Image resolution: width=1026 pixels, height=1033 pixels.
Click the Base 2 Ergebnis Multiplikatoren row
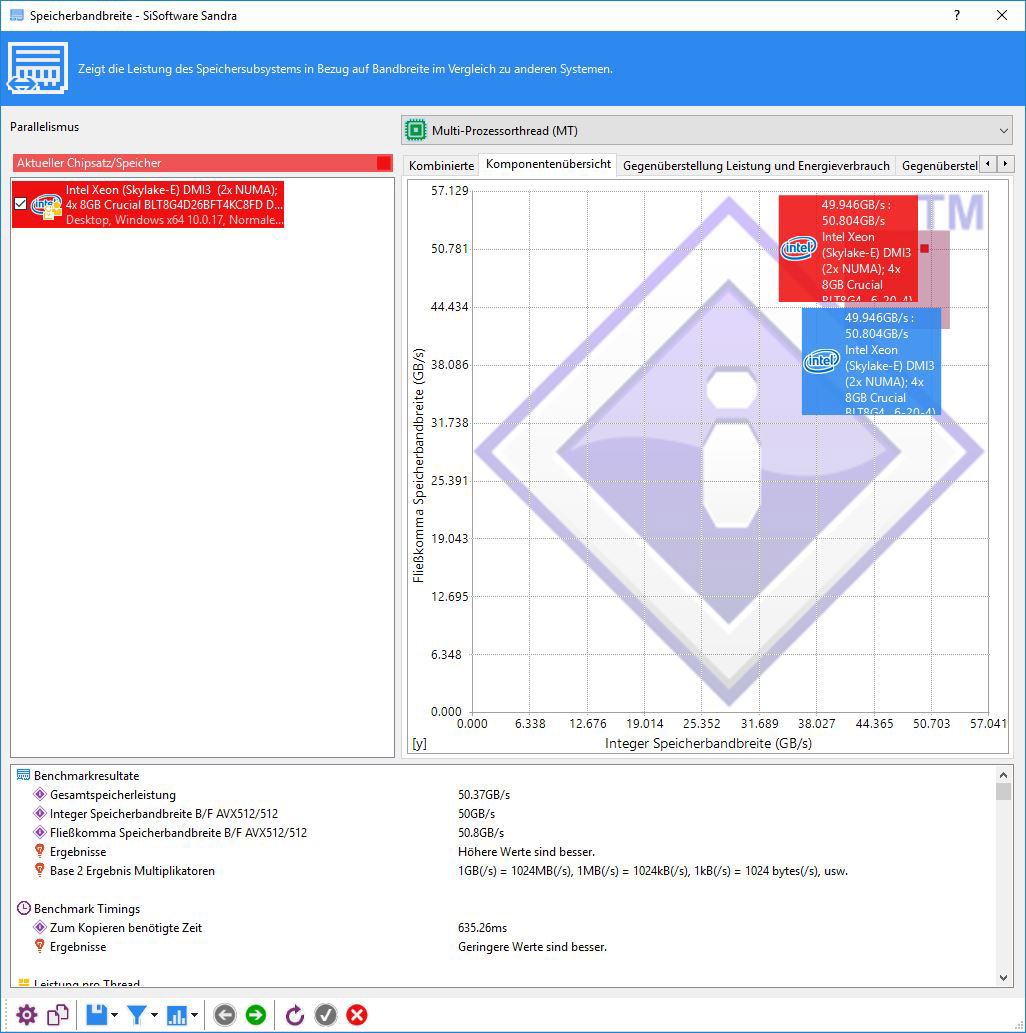click(x=504, y=870)
